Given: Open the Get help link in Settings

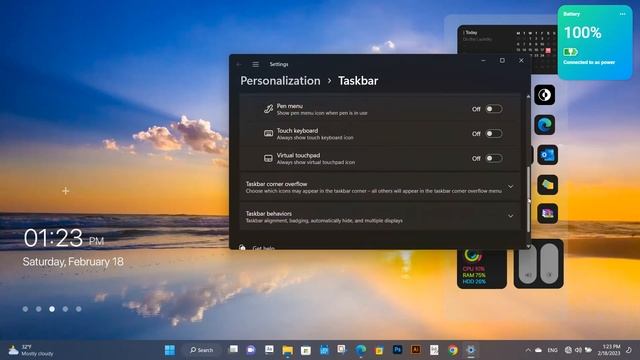Looking at the screenshot, I should 263,247.
